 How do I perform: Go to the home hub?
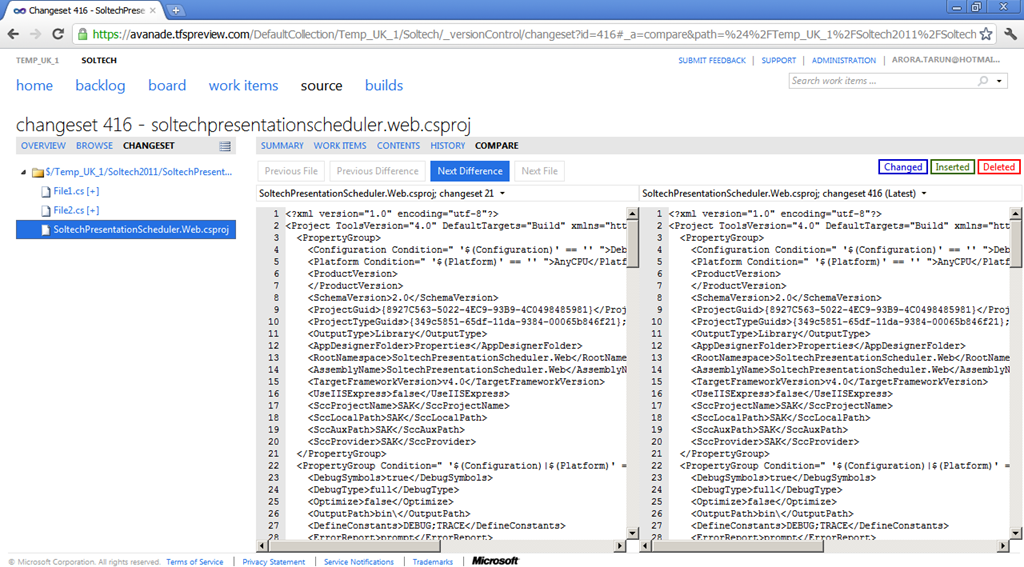click(35, 86)
